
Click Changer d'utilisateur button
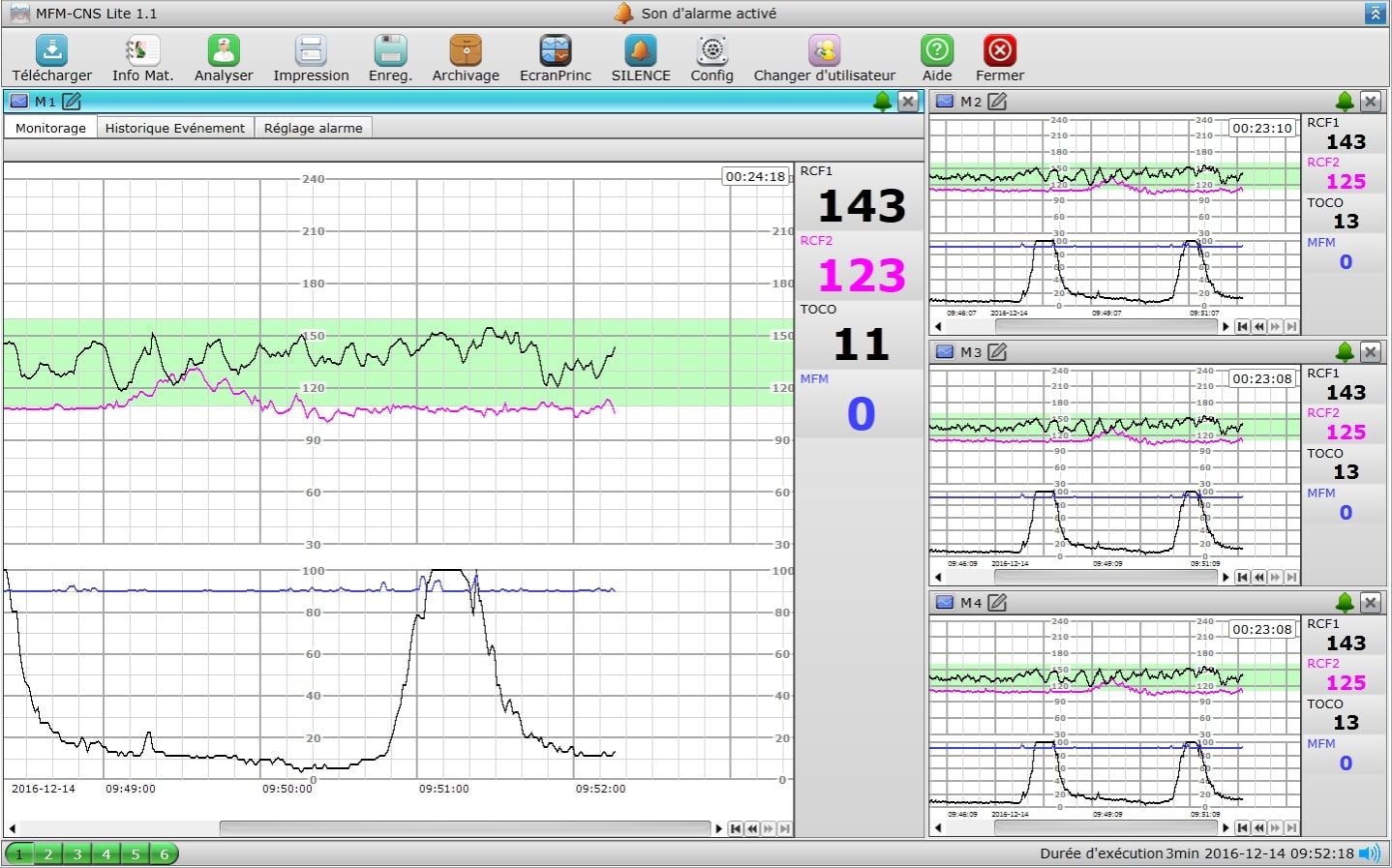(824, 50)
